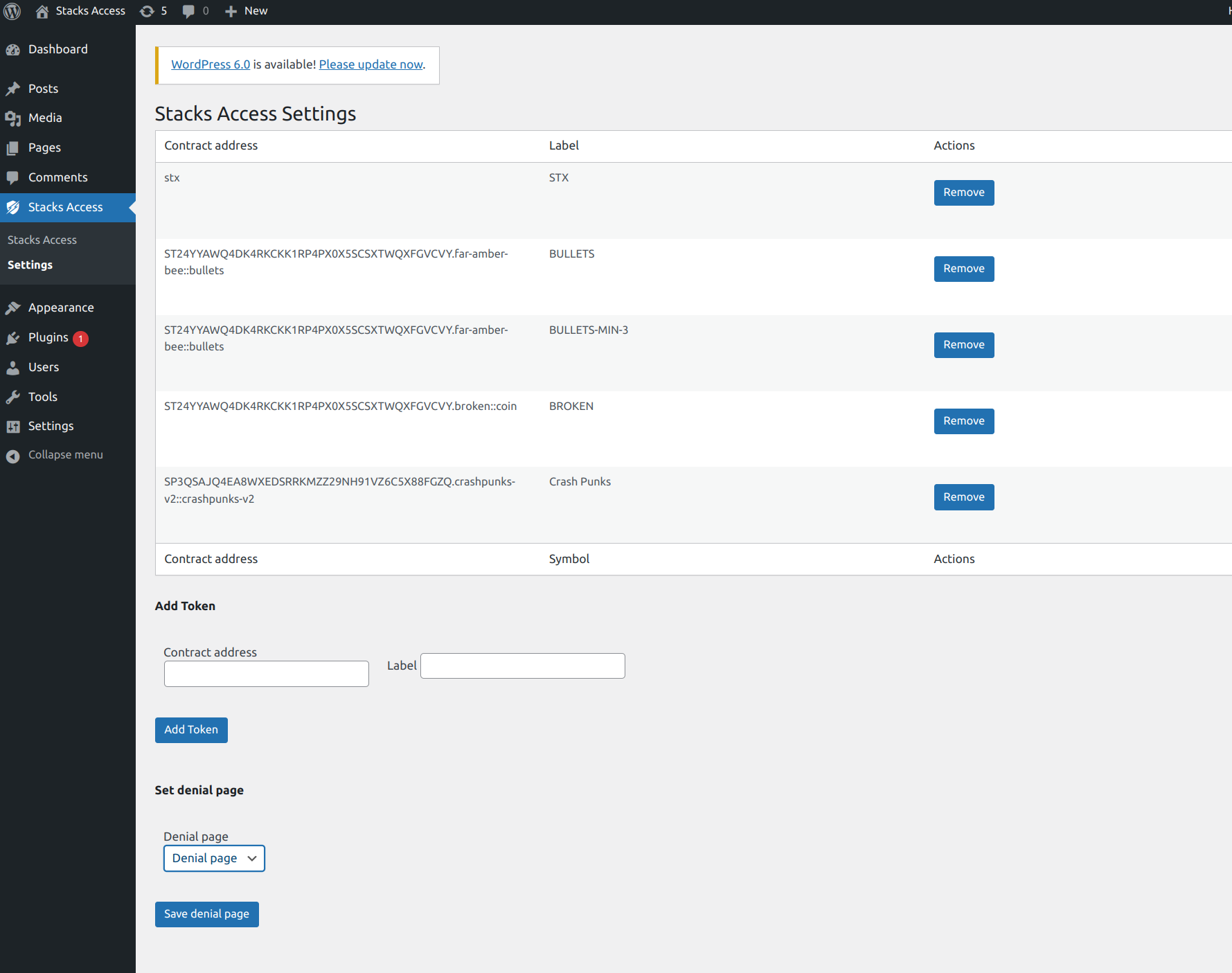This screenshot has height=973, width=1232.
Task: Click the Collapse menu arrow icon
Action: pos(12,456)
